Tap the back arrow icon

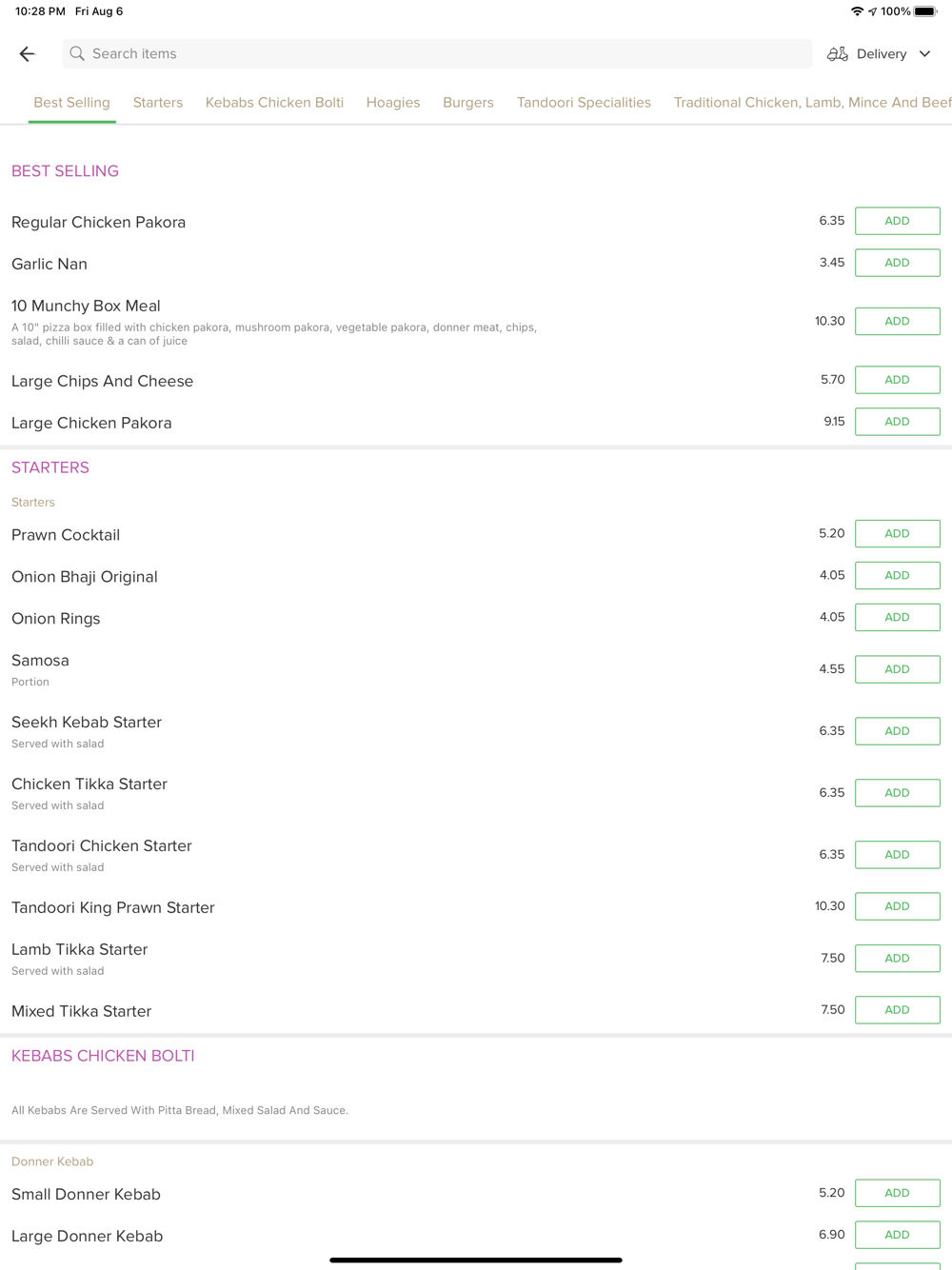coord(28,54)
